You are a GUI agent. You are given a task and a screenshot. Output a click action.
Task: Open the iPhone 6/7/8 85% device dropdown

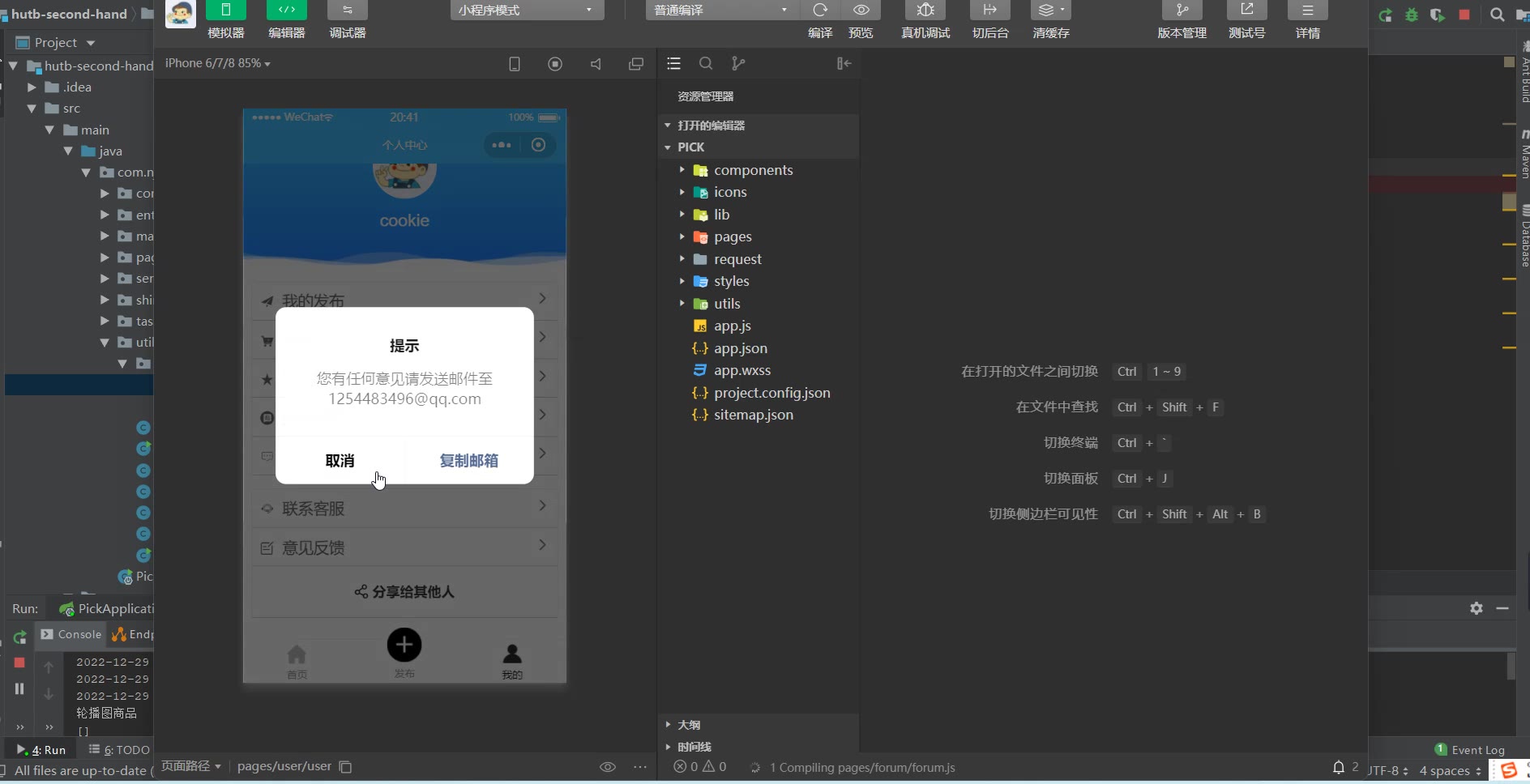point(217,63)
